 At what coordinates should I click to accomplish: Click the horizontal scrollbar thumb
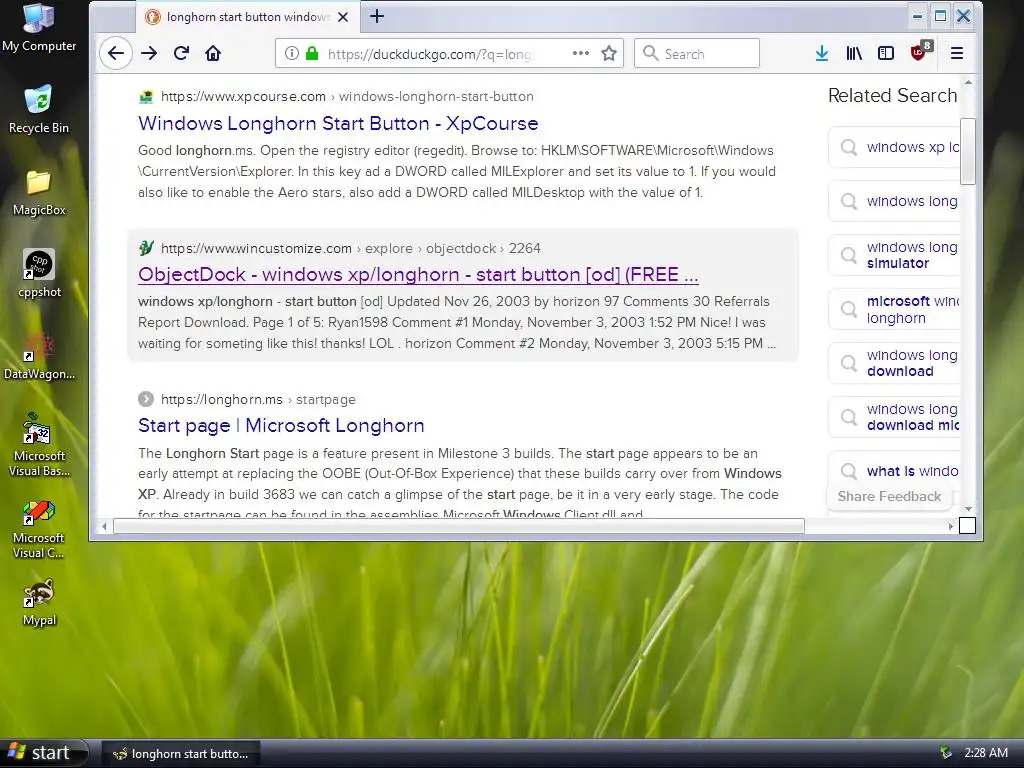click(458, 526)
